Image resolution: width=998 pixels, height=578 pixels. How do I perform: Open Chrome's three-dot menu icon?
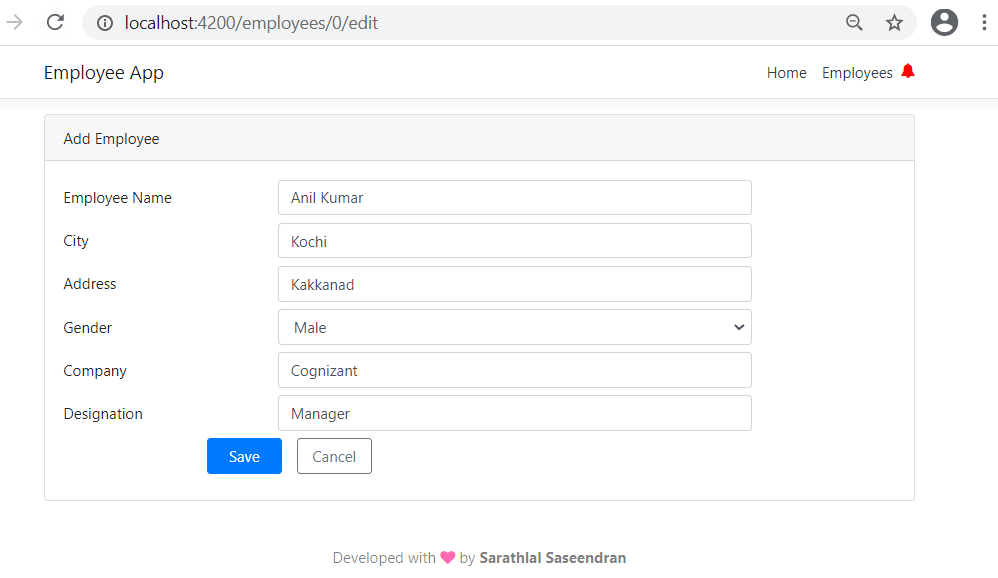tap(984, 22)
